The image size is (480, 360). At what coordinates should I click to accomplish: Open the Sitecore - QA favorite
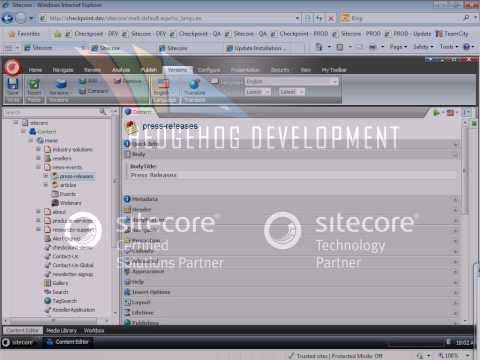click(x=246, y=34)
